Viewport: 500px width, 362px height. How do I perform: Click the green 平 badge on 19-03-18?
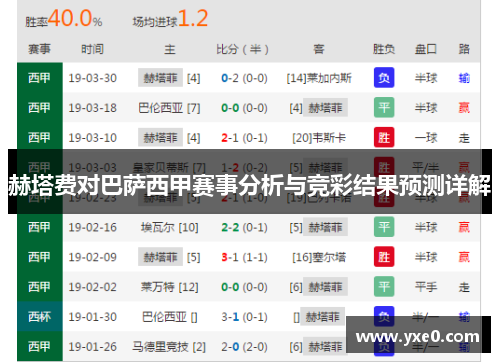[x=384, y=107]
